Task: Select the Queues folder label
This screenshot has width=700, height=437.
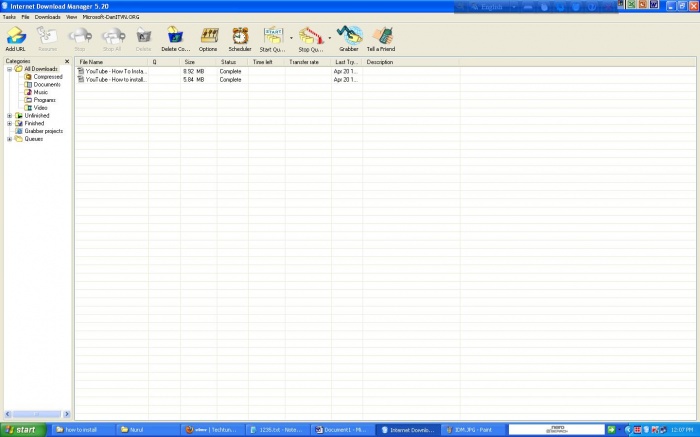Action: pos(33,139)
